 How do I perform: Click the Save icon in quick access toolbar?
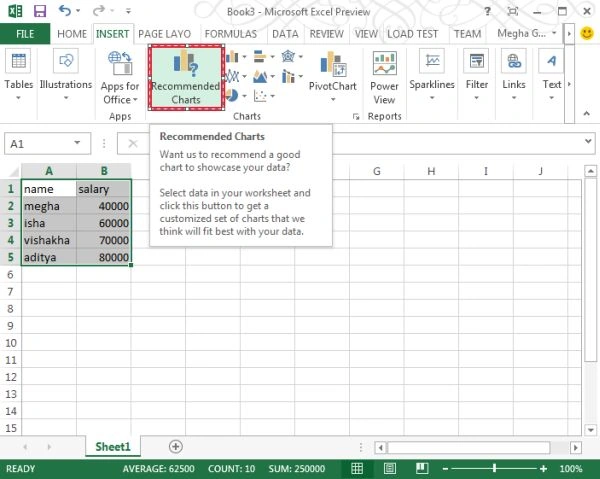point(40,11)
